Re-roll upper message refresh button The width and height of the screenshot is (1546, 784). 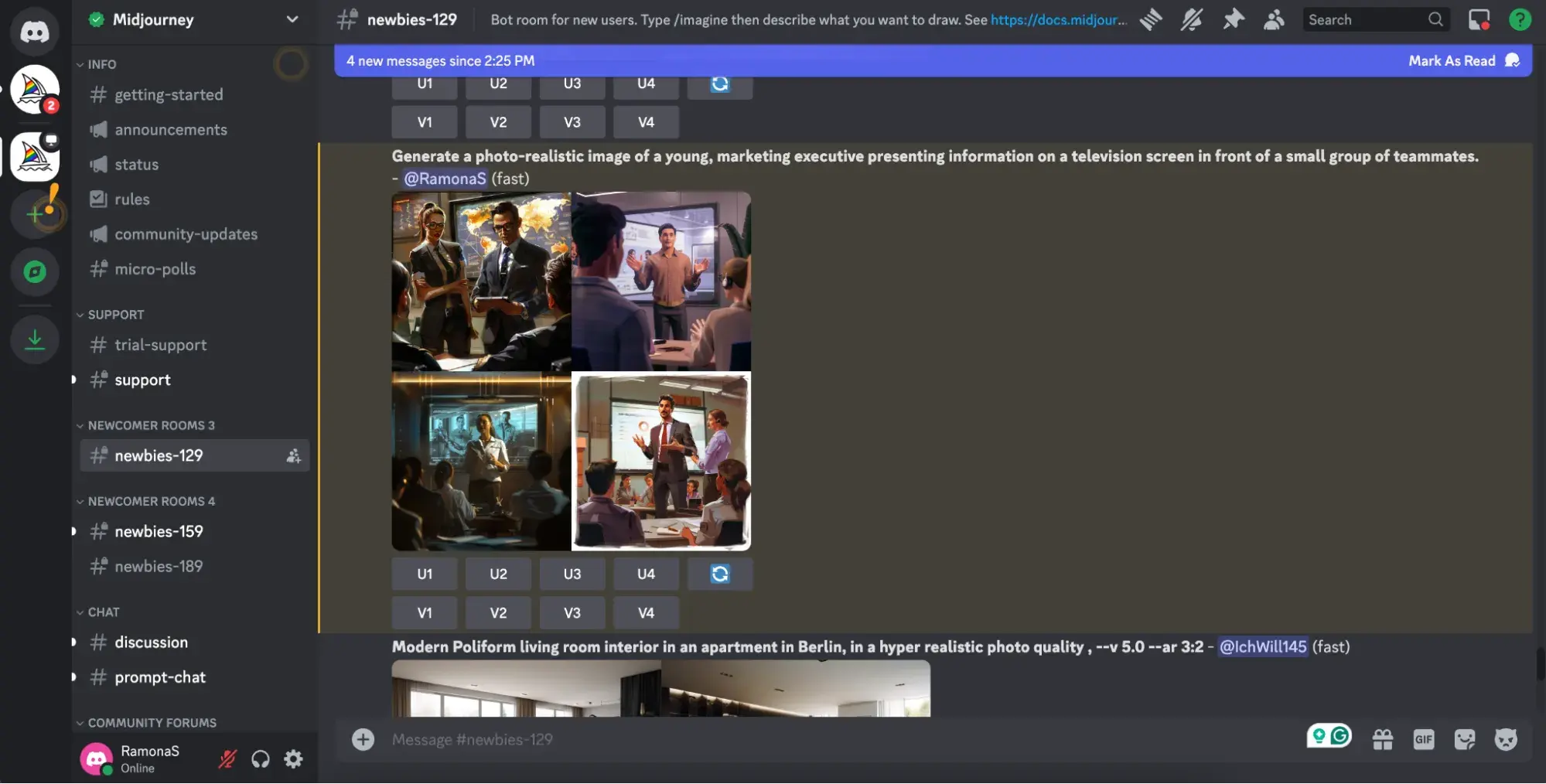(720, 84)
